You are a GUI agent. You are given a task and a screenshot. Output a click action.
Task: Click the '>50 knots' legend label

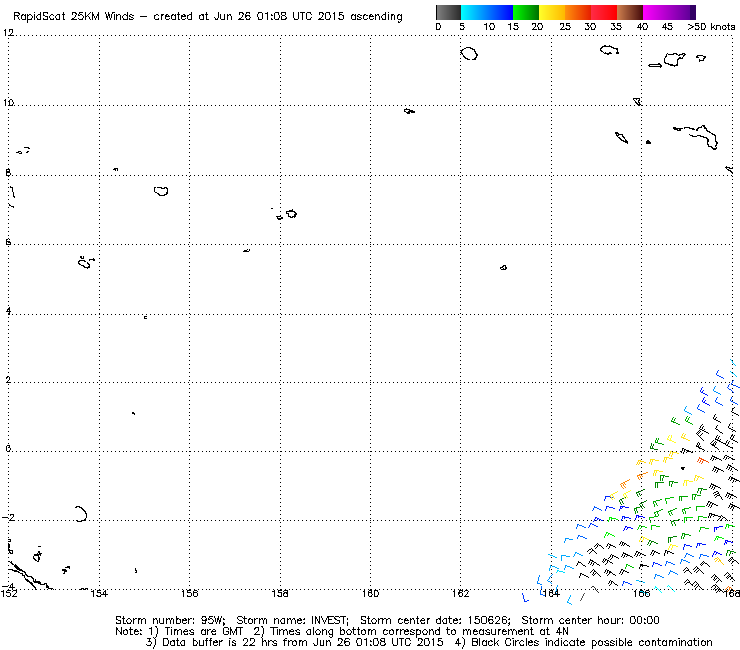pyautogui.click(x=712, y=27)
